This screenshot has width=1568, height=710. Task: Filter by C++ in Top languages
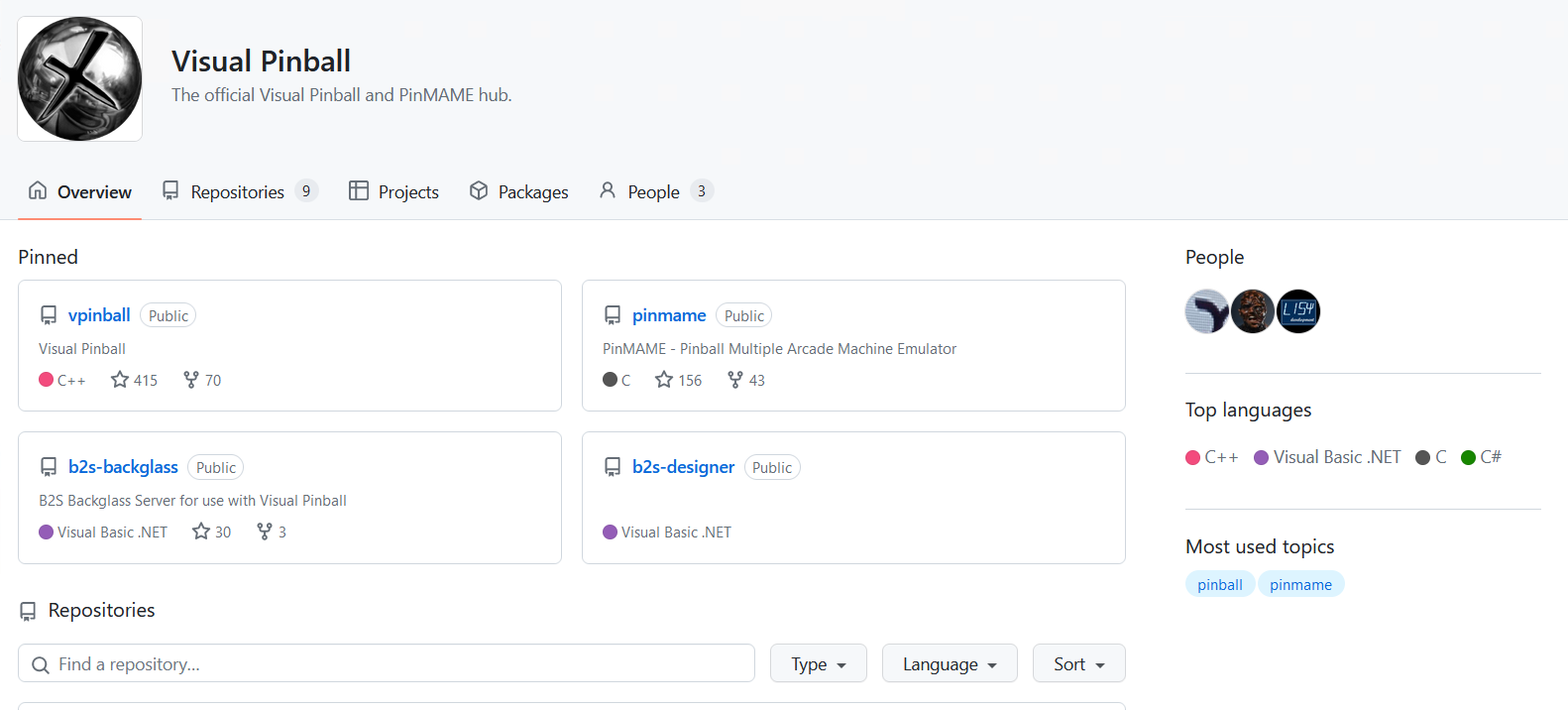click(x=1212, y=457)
